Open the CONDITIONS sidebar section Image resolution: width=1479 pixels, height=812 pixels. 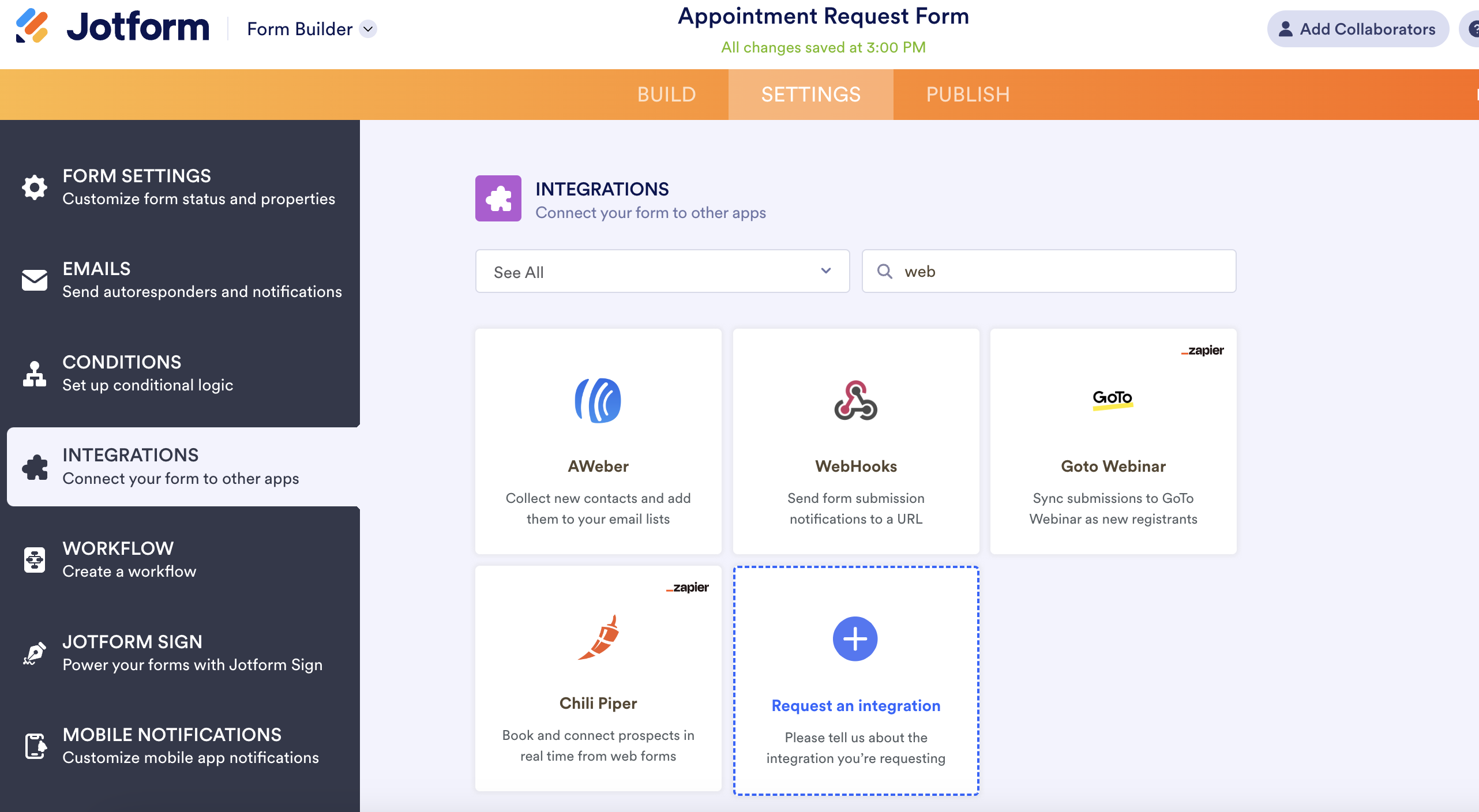[x=180, y=373]
